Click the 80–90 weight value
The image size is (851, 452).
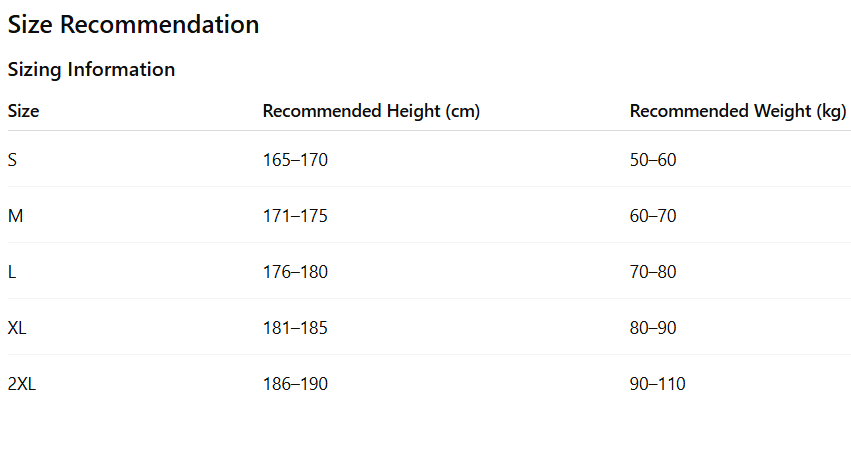[653, 328]
